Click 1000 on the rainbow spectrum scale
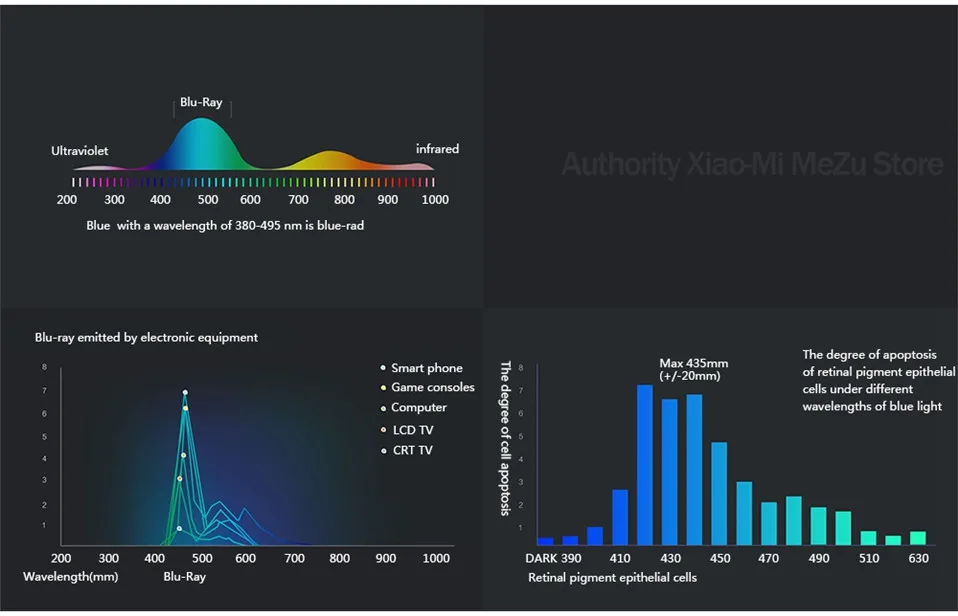This screenshot has width=958, height=616. click(435, 200)
